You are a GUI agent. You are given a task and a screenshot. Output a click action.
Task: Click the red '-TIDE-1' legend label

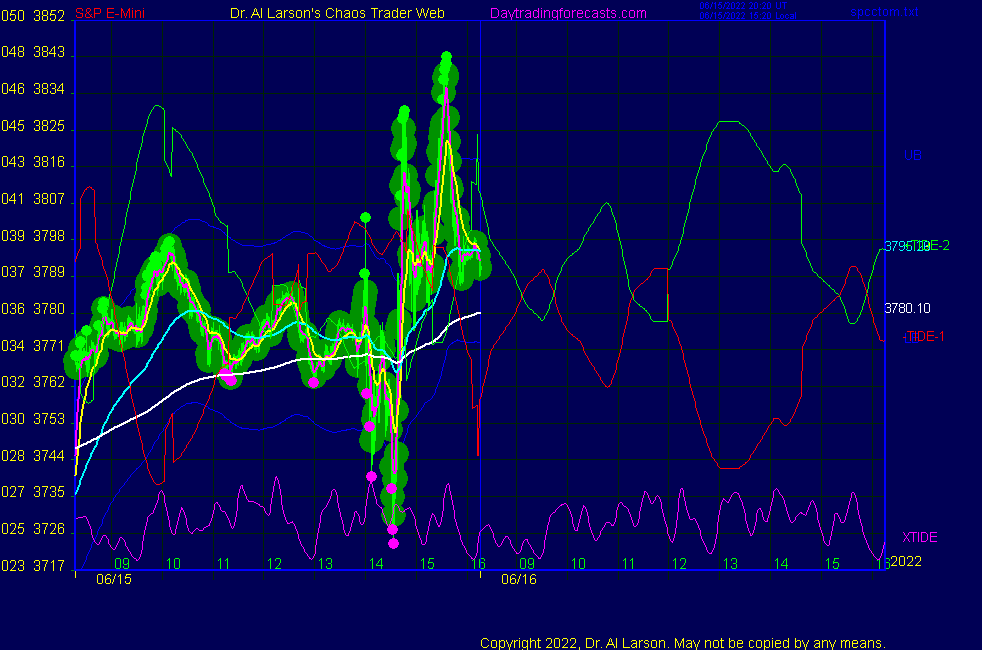pyautogui.click(x=923, y=336)
